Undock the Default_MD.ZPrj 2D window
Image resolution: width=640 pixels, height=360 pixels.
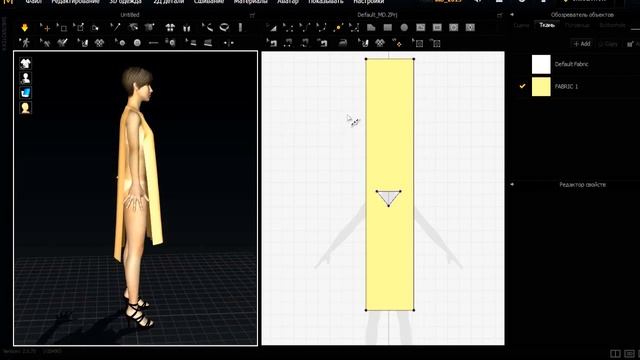click(x=499, y=15)
